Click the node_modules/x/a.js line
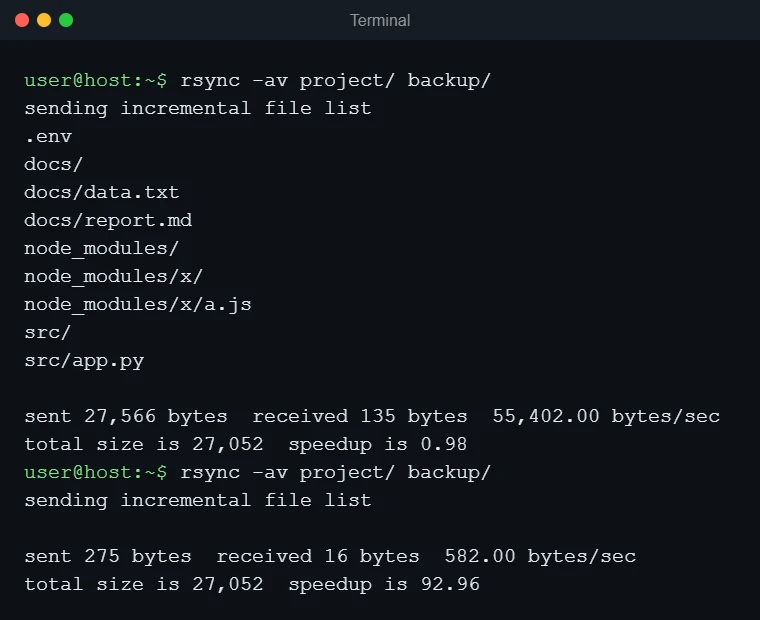The image size is (760, 620). [x=138, y=304]
